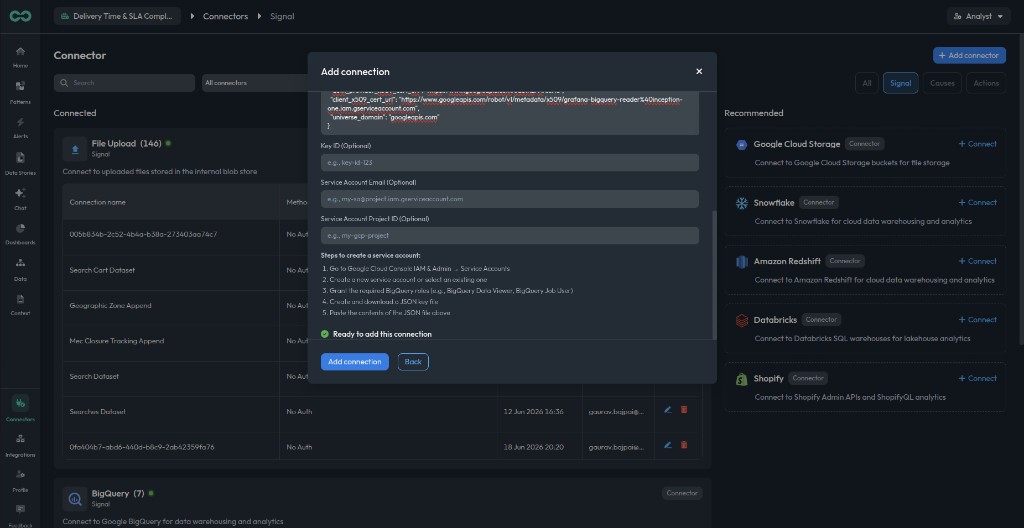This screenshot has width=1024, height=528.
Task: Focus the Service Account Email field
Action: coord(509,199)
